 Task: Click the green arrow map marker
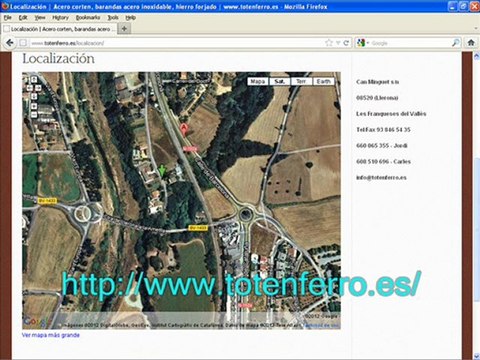[162, 170]
